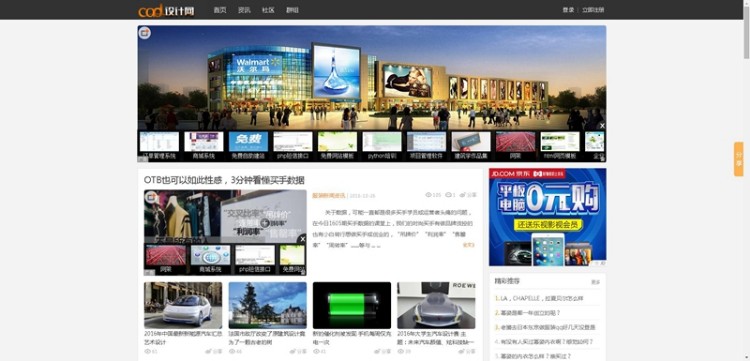Screen dimensions: 750x361
Task: Open the 项目管理软件 ad thumbnail
Action: pos(426,146)
